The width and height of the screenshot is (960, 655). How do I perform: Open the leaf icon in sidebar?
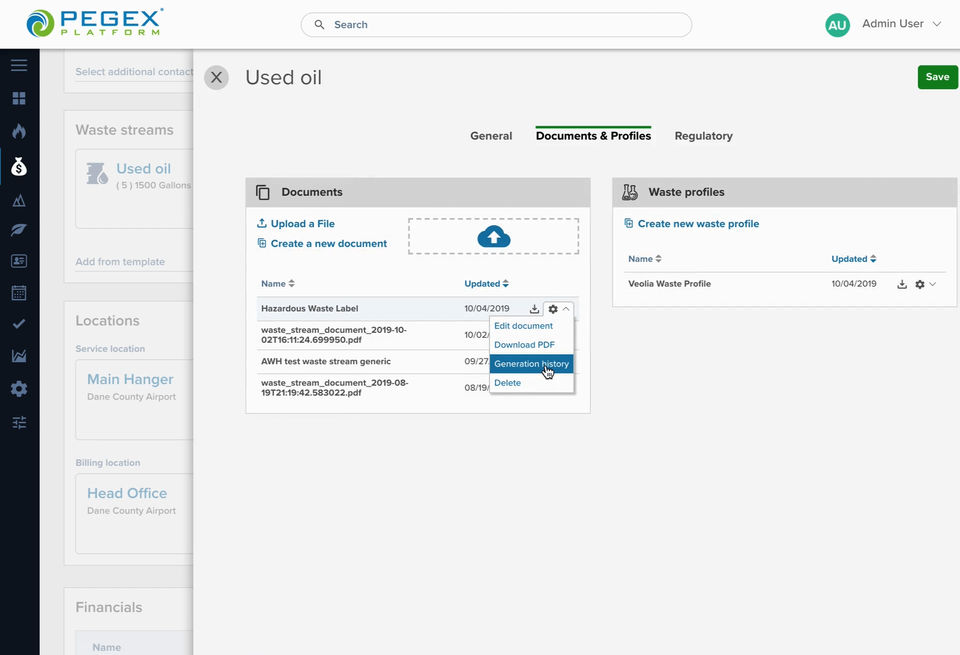click(19, 230)
